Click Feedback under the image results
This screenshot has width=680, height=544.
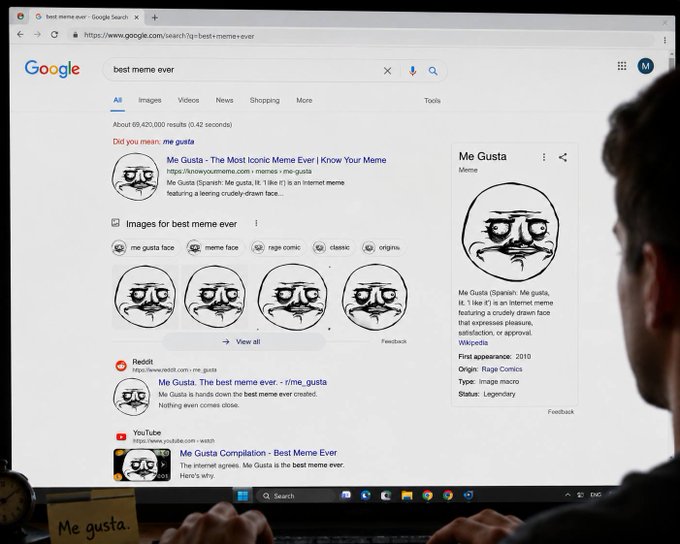(394, 341)
